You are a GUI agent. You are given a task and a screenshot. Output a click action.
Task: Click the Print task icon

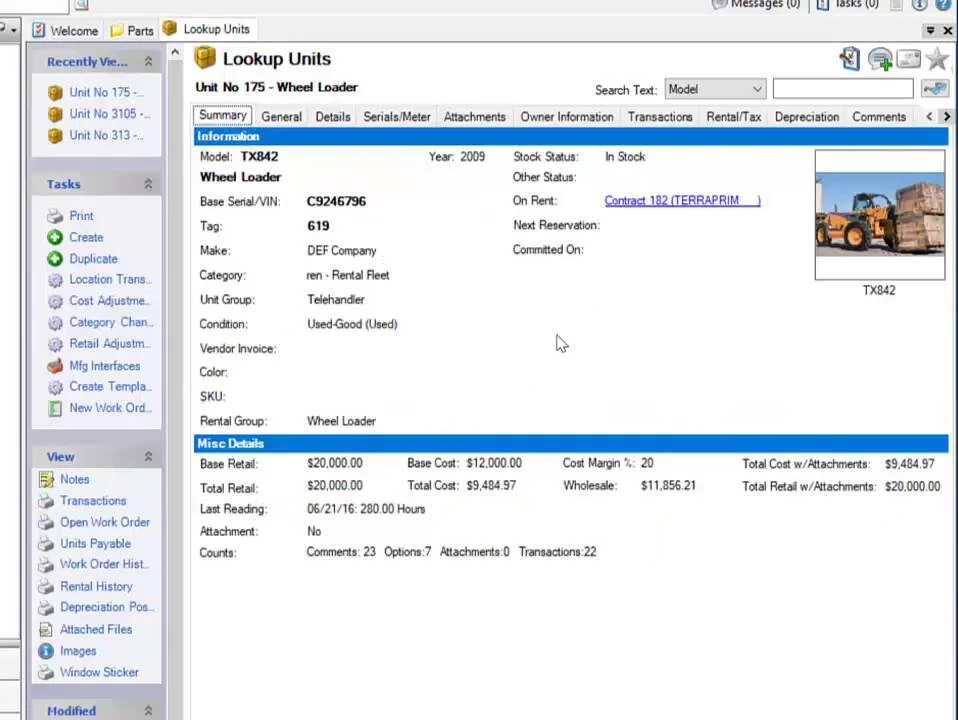click(x=55, y=216)
